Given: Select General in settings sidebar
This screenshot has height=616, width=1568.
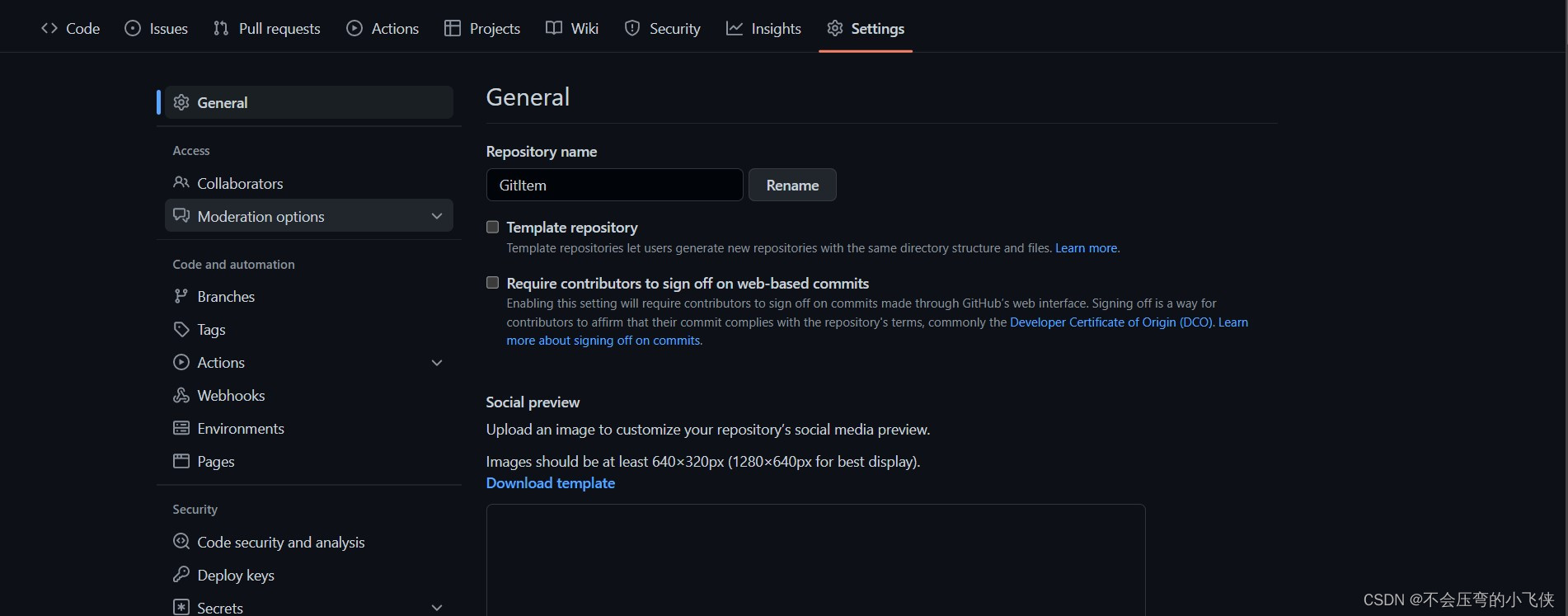Looking at the screenshot, I should [309, 102].
